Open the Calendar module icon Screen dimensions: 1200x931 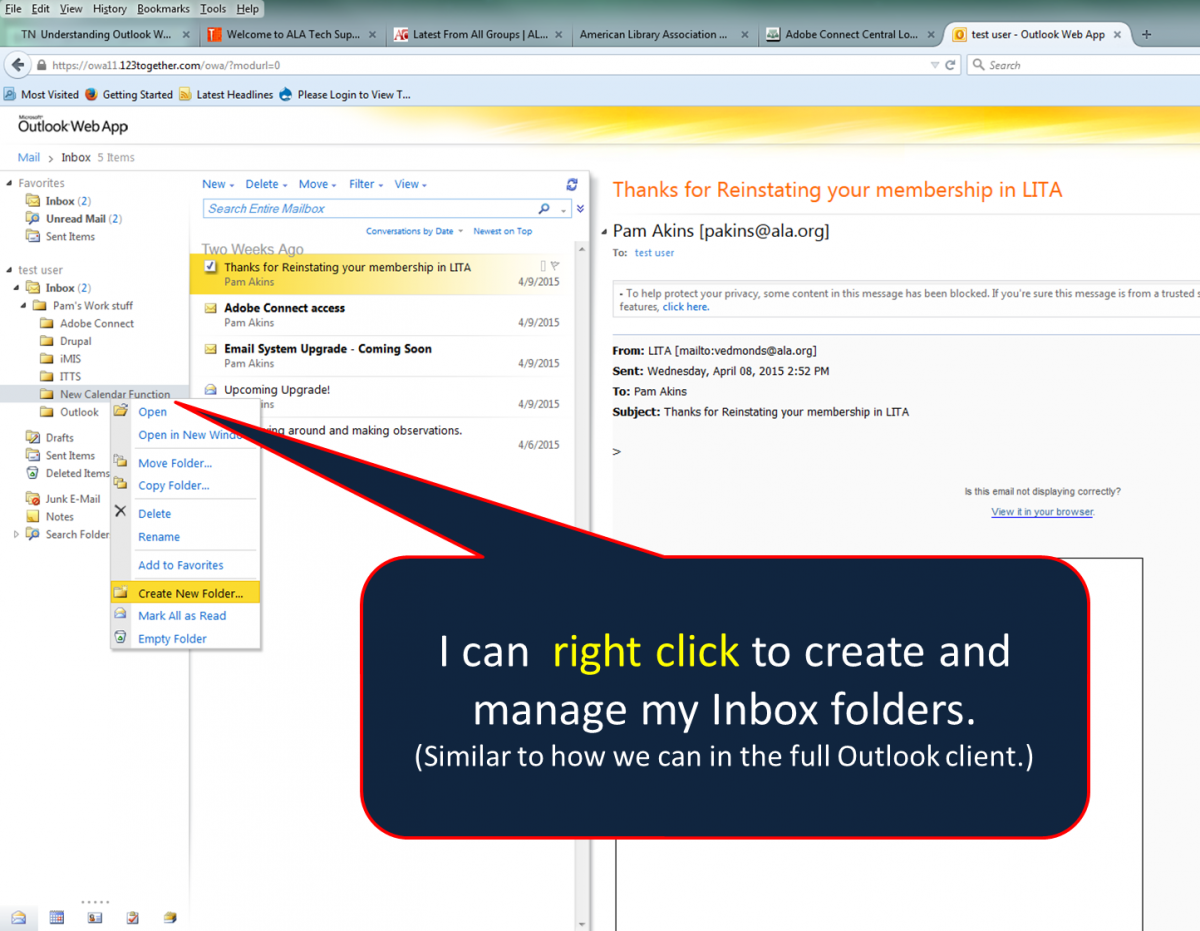[57, 917]
